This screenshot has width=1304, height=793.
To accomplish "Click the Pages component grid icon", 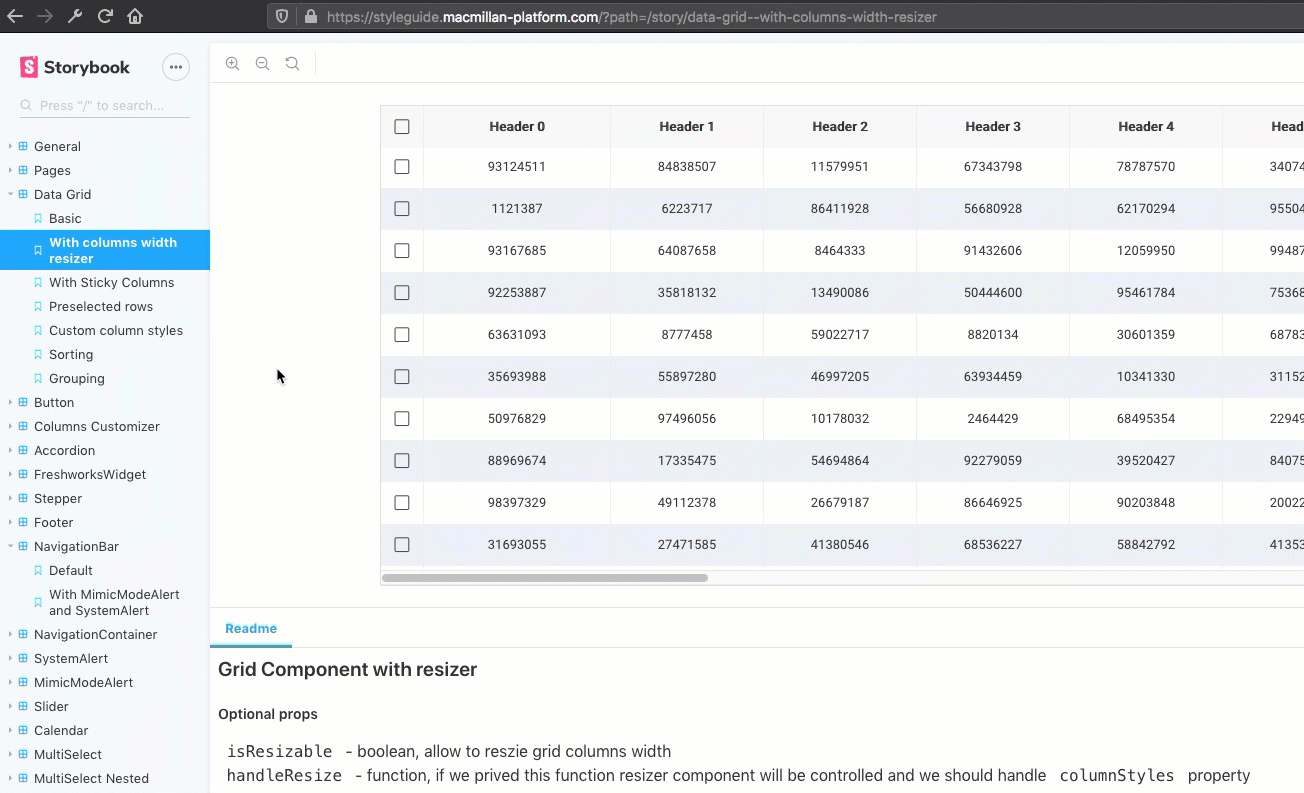I will click(x=23, y=170).
